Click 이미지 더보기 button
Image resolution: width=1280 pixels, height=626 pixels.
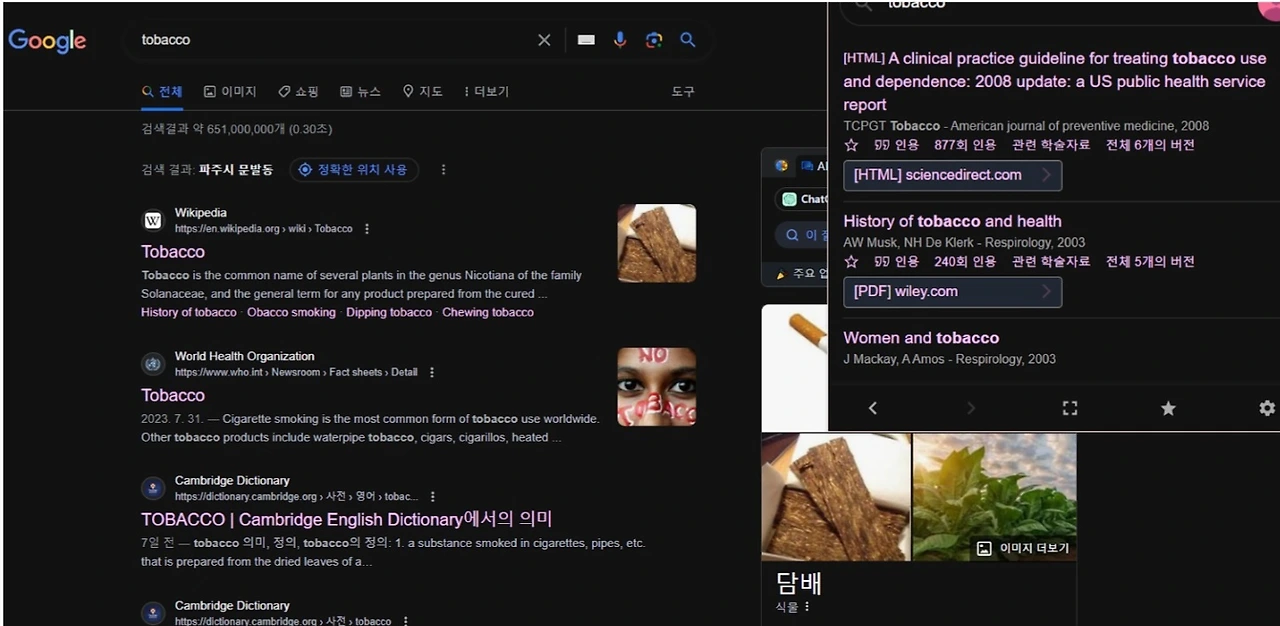click(x=1023, y=548)
